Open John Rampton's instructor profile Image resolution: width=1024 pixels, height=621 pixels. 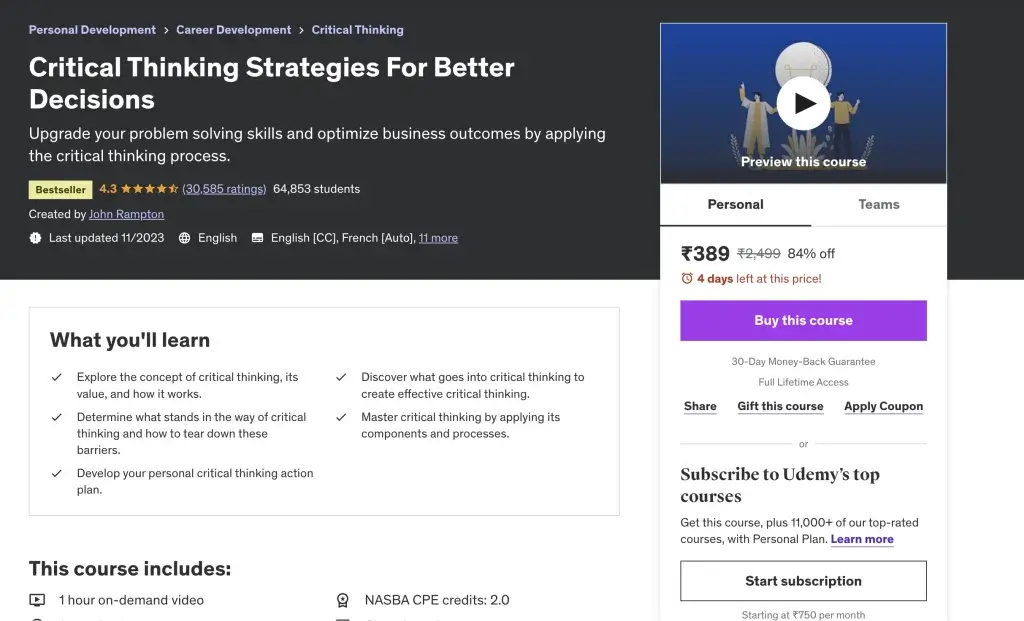click(126, 214)
